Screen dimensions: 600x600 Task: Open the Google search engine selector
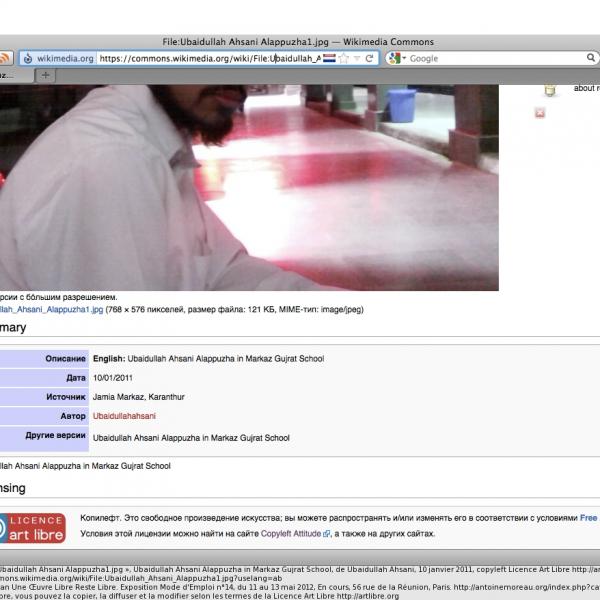[x=396, y=59]
